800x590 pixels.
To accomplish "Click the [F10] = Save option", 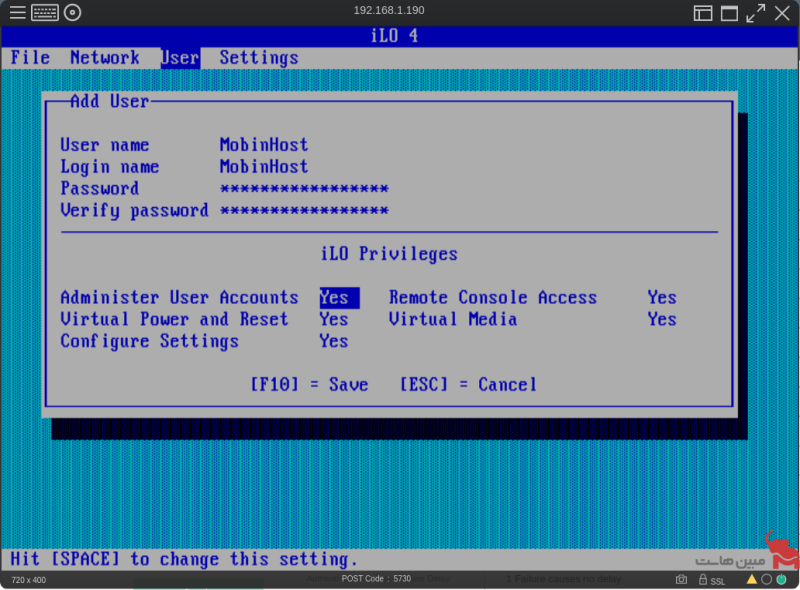I will pyautogui.click(x=309, y=385).
